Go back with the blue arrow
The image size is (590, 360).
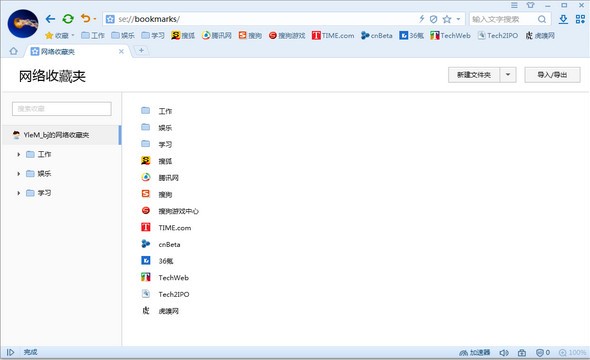coord(50,19)
